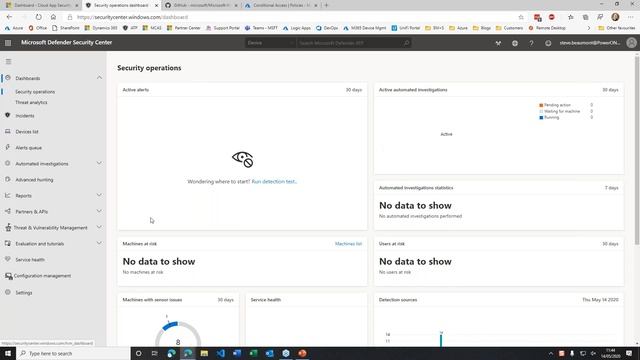Viewport: 640px width, 360px height.
Task: Open Task View on taskbar
Action: [154, 353]
